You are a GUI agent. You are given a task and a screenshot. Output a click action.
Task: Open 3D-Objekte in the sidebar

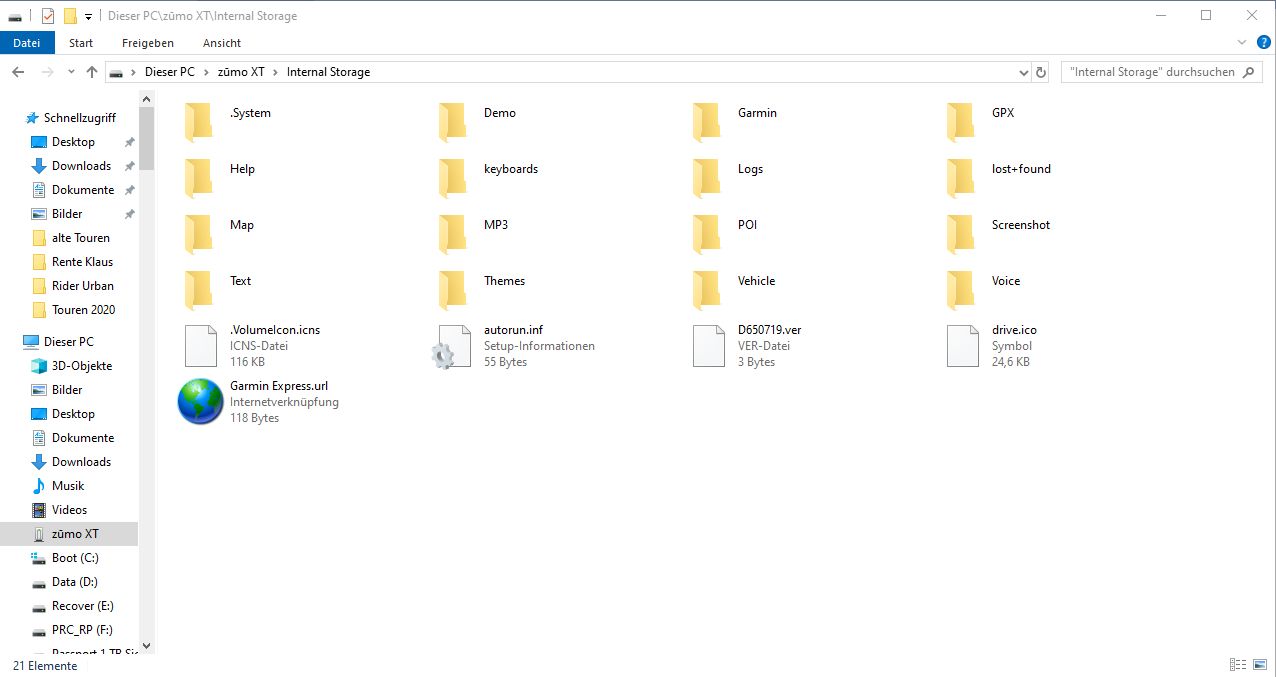coord(81,366)
